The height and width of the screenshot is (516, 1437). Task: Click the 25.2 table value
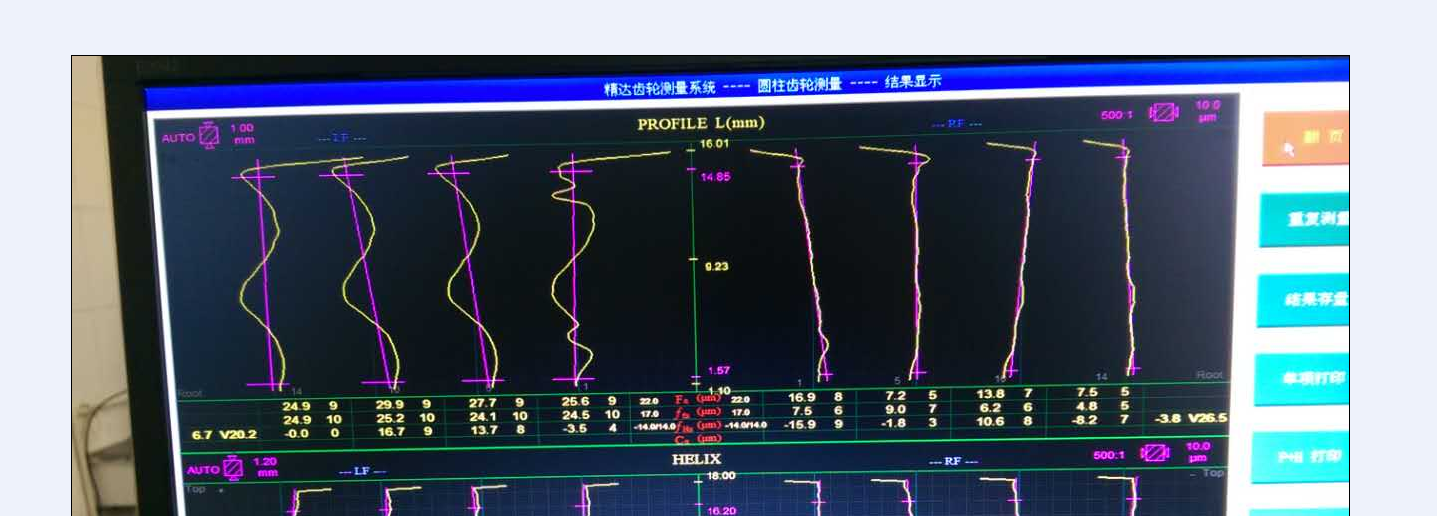[389, 419]
